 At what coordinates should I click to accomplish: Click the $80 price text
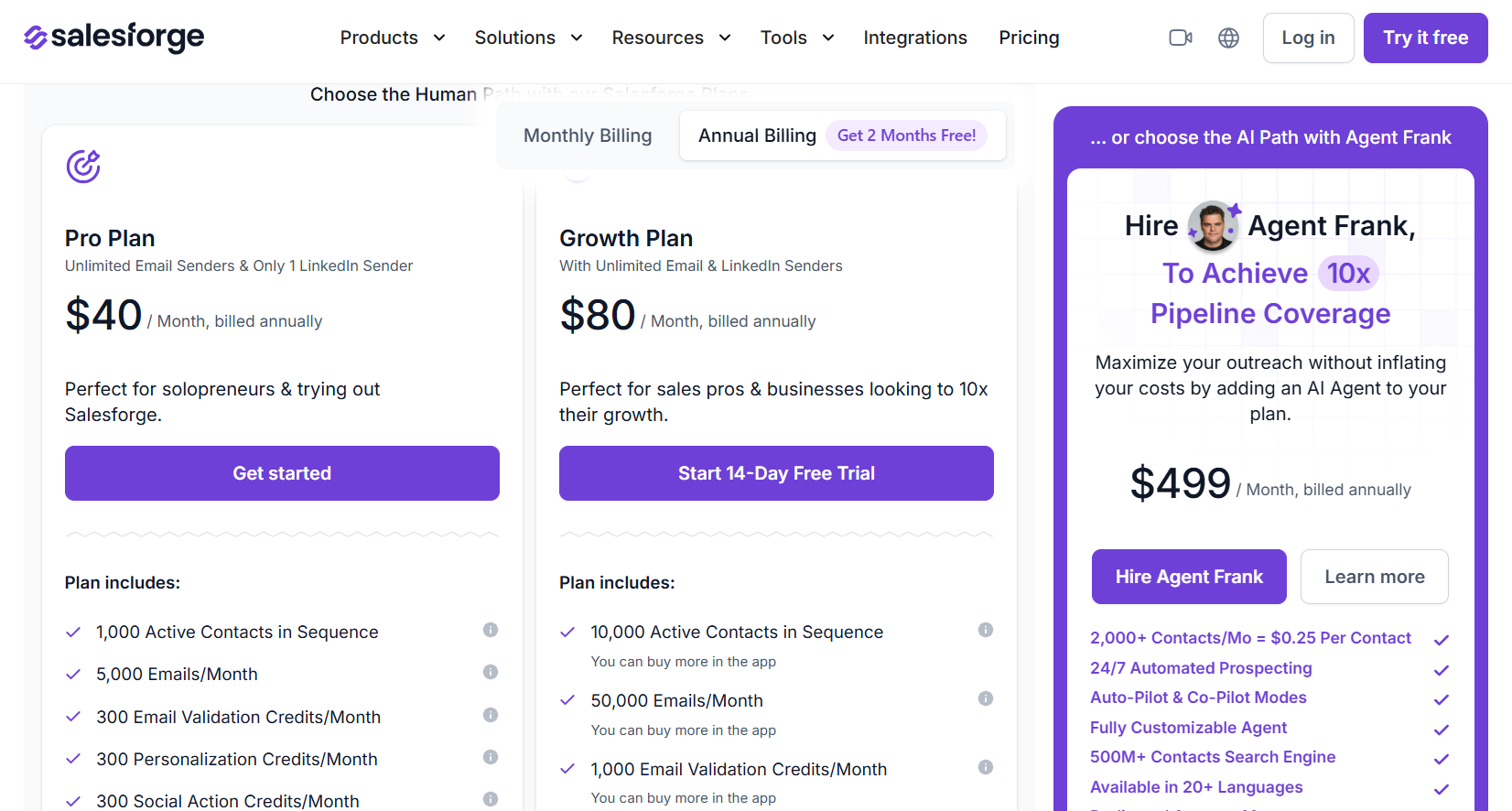coord(598,315)
